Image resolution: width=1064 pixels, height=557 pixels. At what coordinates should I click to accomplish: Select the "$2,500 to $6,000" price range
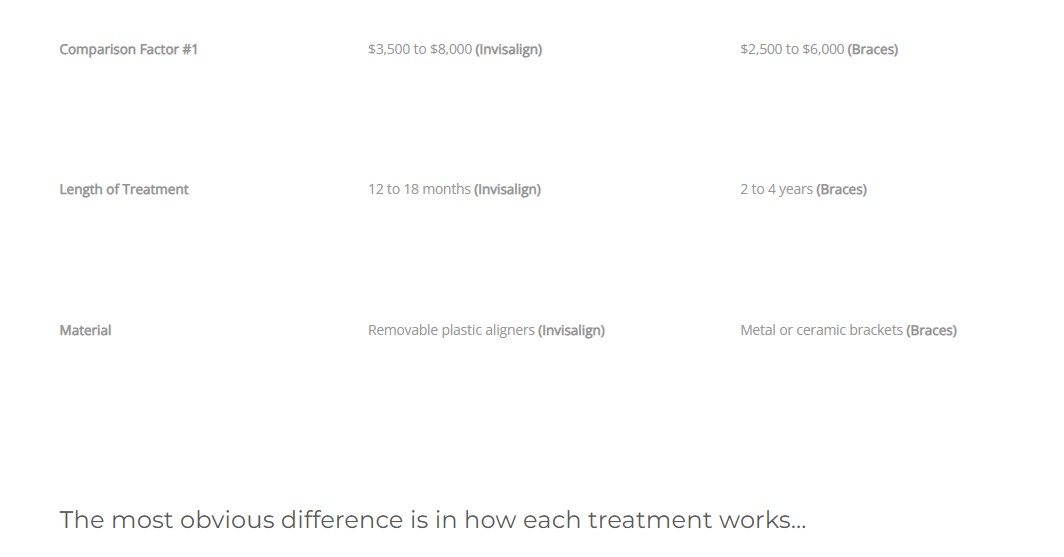click(792, 49)
